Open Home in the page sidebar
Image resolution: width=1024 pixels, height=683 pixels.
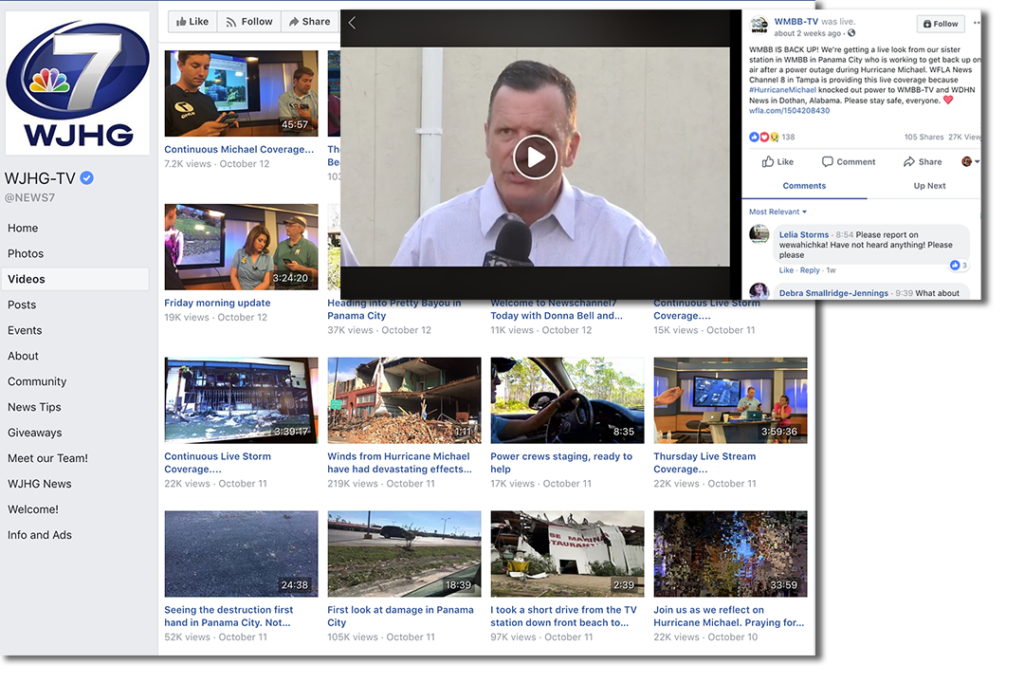[x=23, y=228]
